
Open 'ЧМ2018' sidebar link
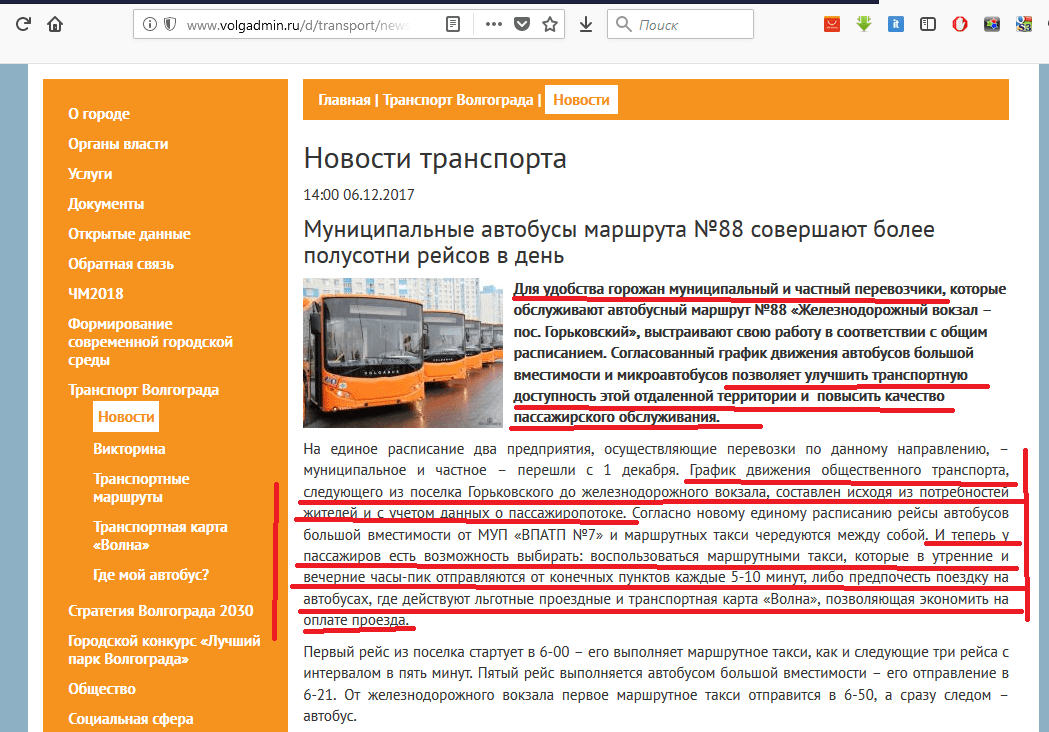(96, 294)
